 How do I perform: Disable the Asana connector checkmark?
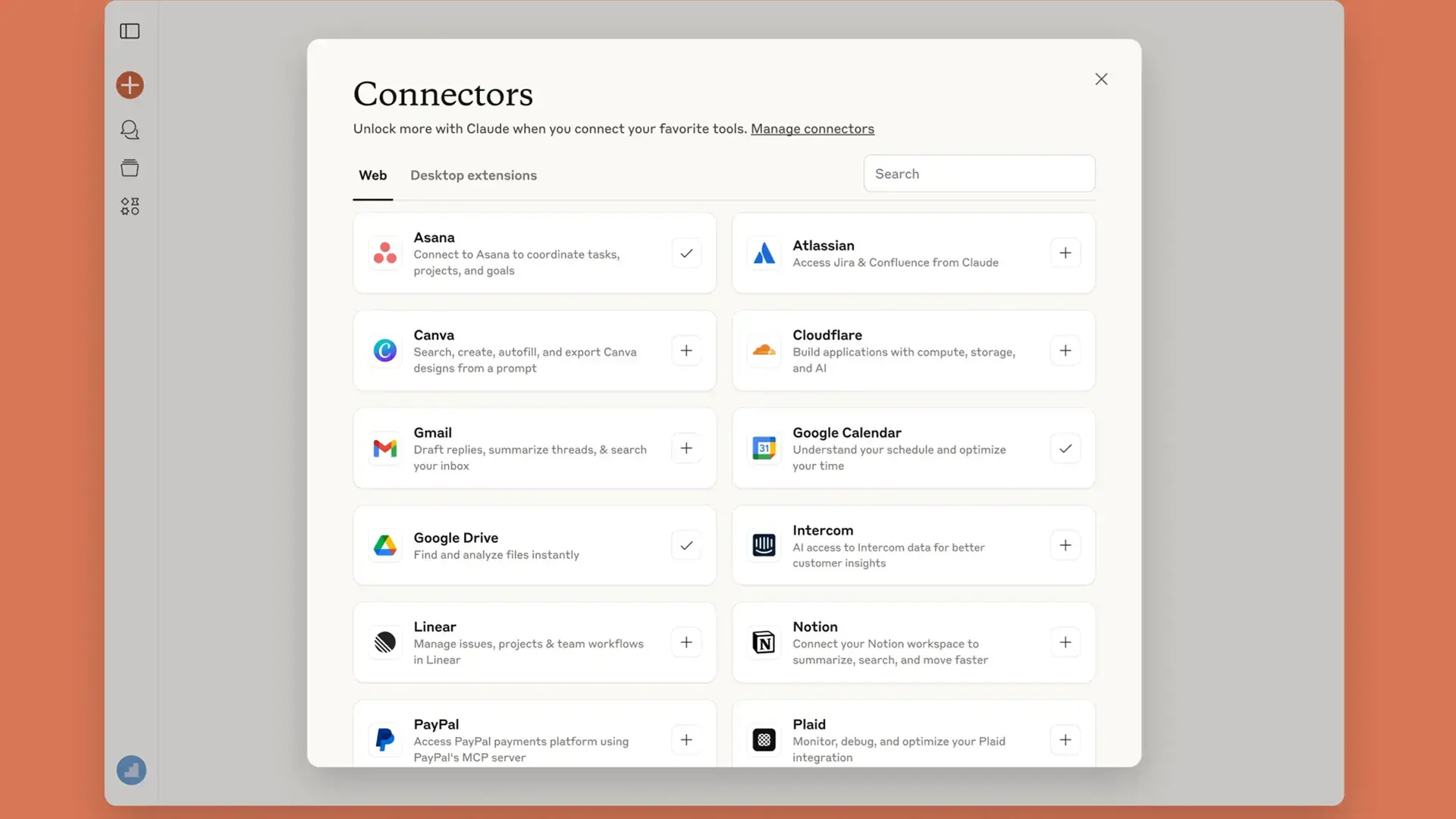click(x=686, y=253)
